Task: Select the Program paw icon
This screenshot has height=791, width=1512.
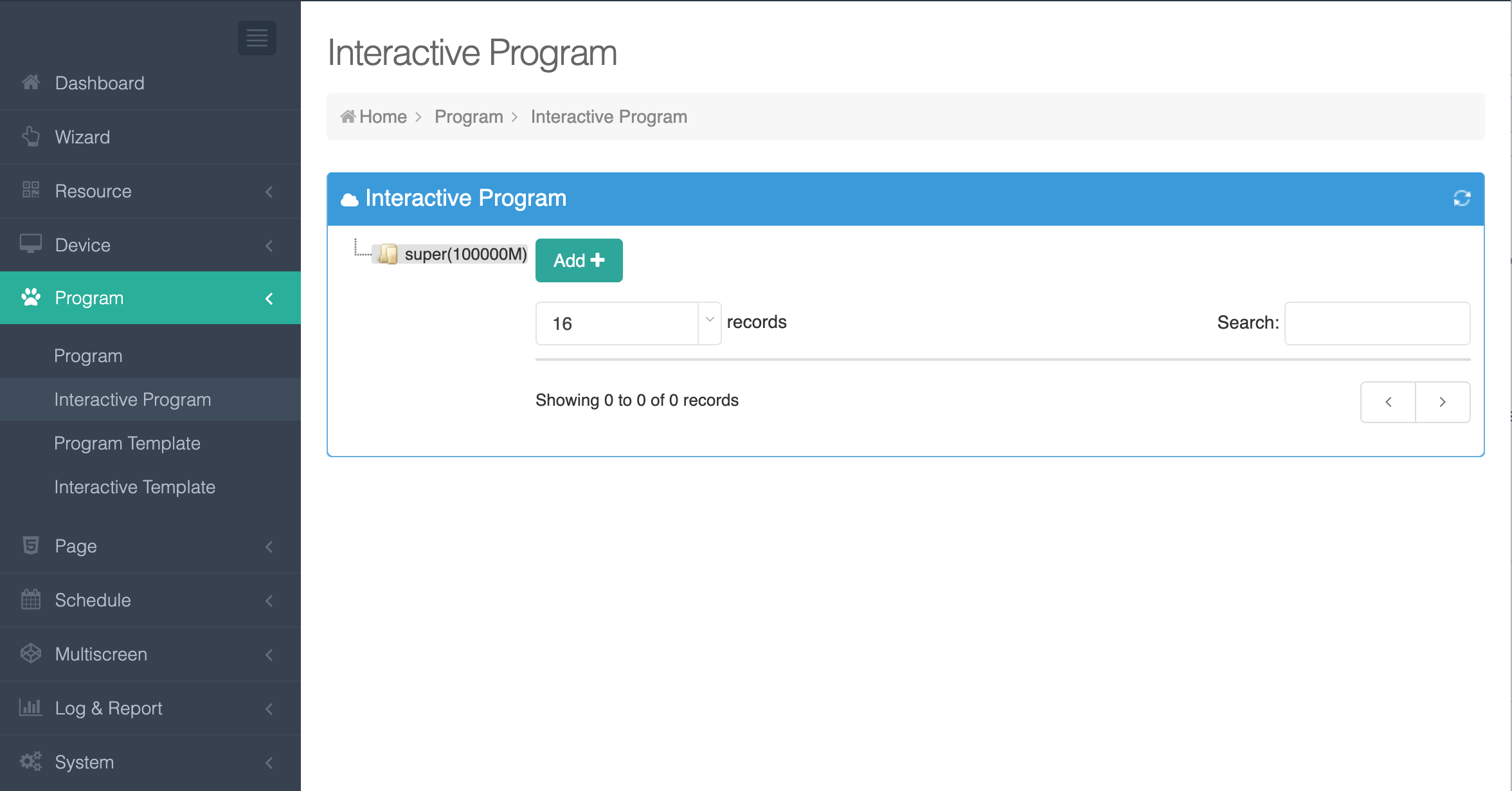Action: click(x=30, y=298)
